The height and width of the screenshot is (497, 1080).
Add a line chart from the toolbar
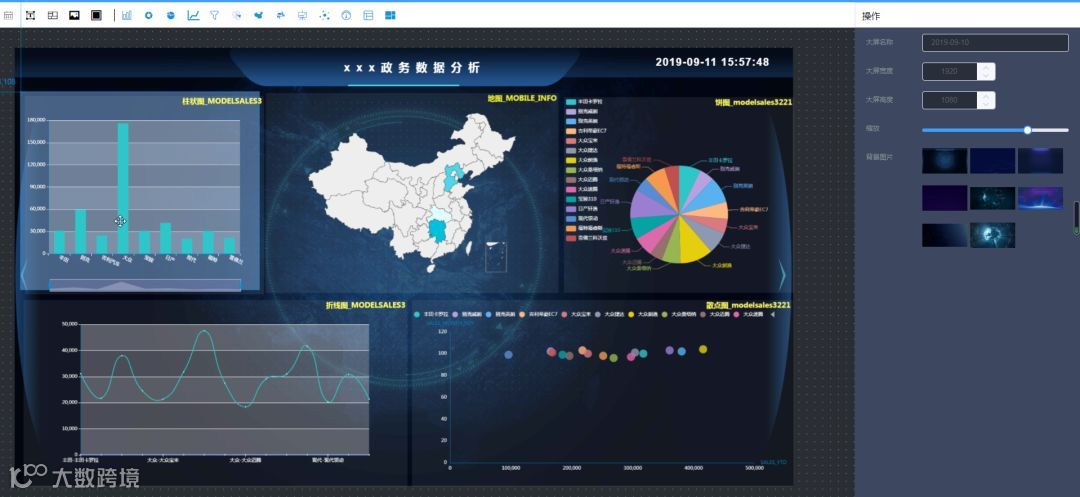click(x=193, y=15)
